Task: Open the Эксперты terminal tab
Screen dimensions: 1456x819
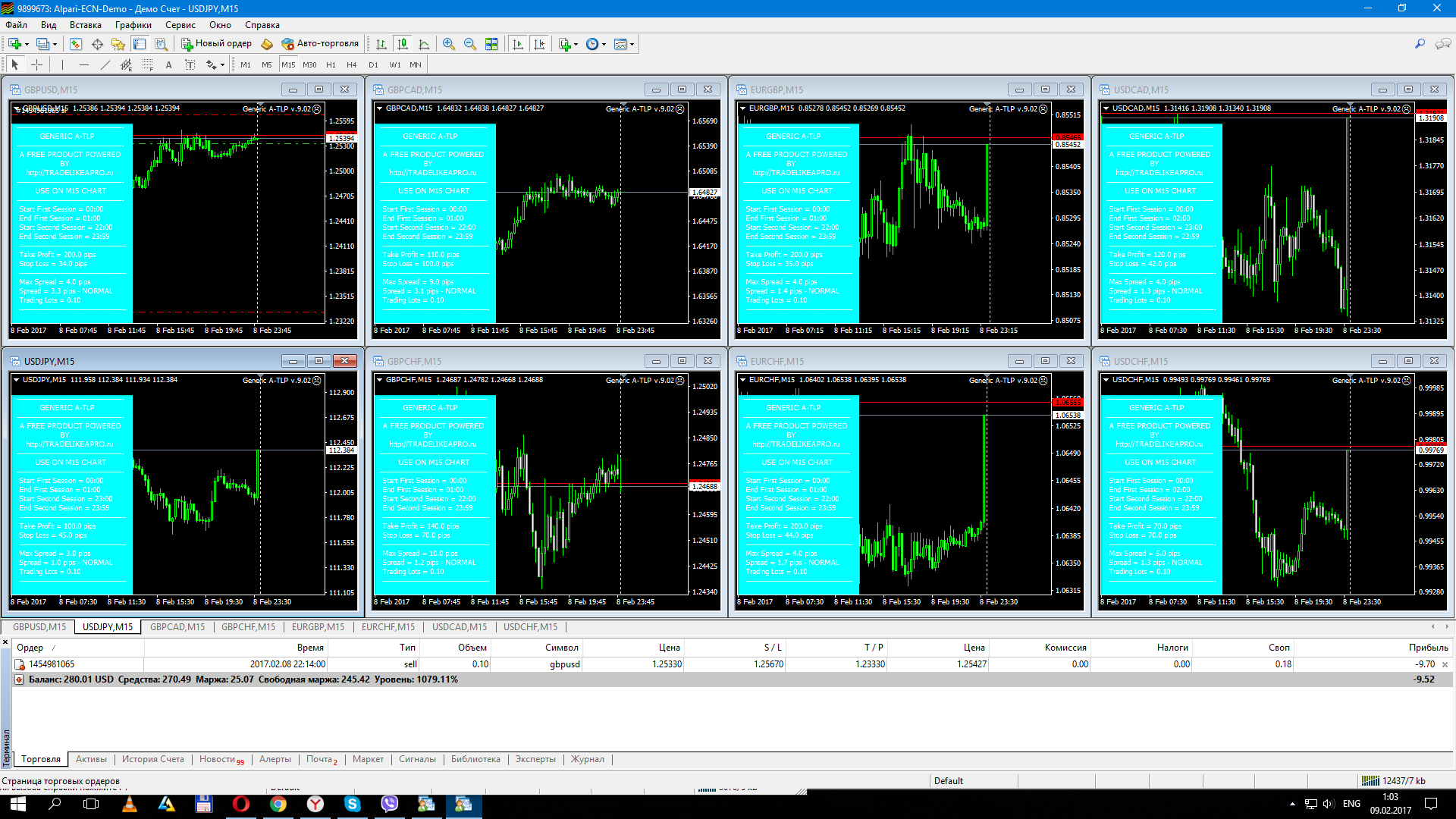Action: [535, 759]
